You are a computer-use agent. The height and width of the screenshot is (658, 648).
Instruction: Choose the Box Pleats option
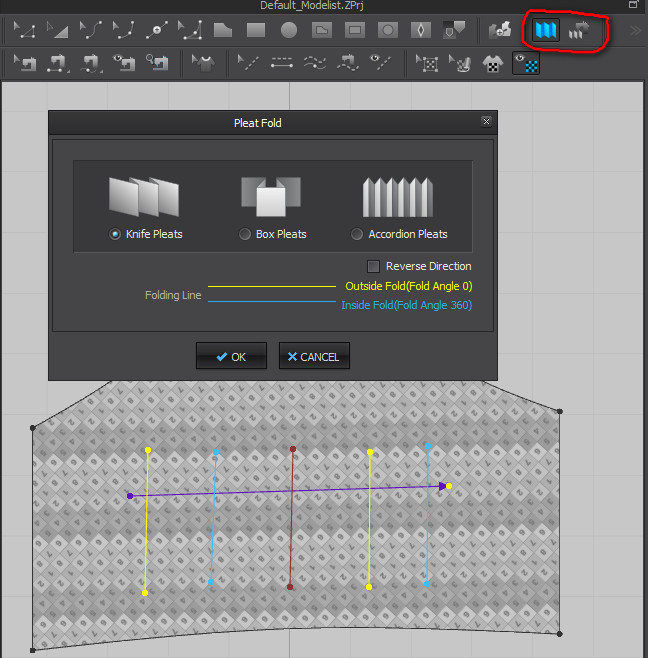click(x=245, y=234)
